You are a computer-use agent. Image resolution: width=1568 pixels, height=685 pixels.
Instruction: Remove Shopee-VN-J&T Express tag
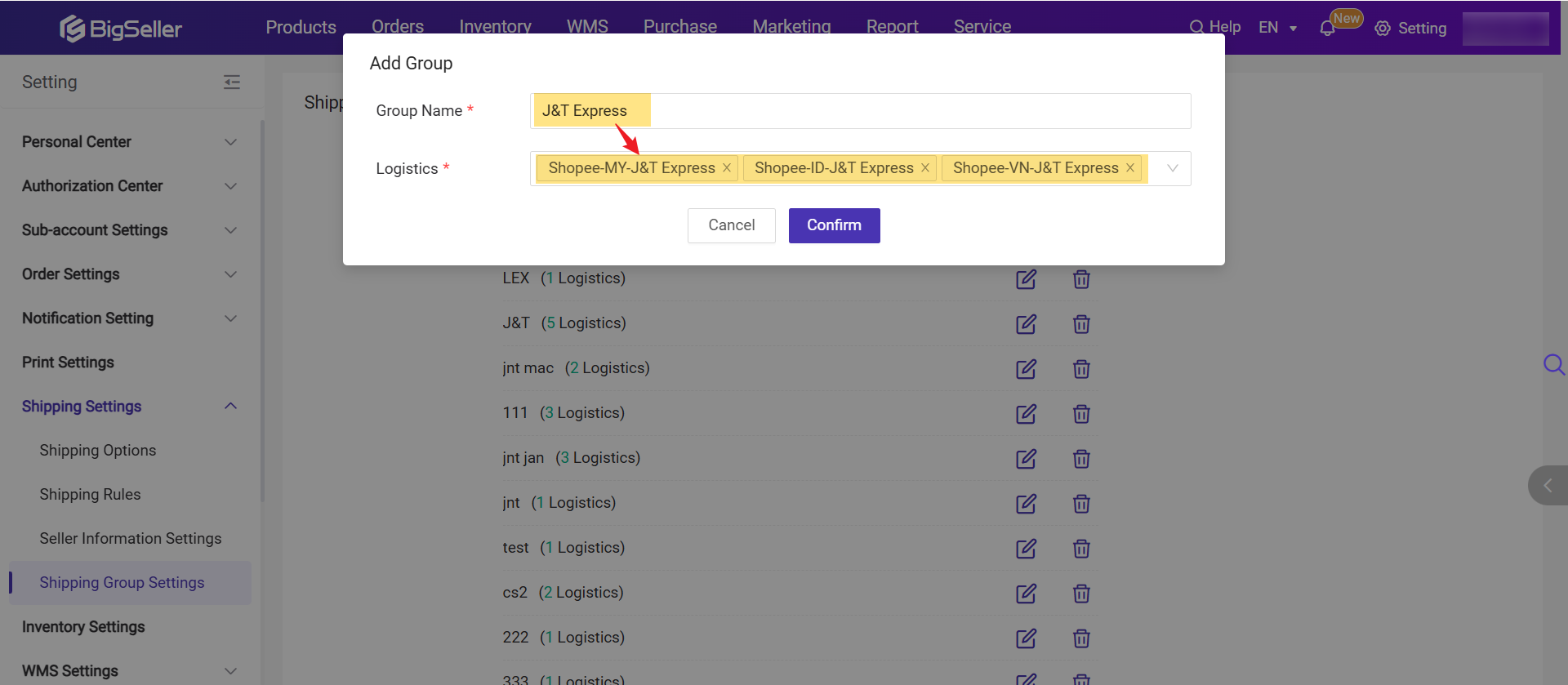pyautogui.click(x=1130, y=167)
